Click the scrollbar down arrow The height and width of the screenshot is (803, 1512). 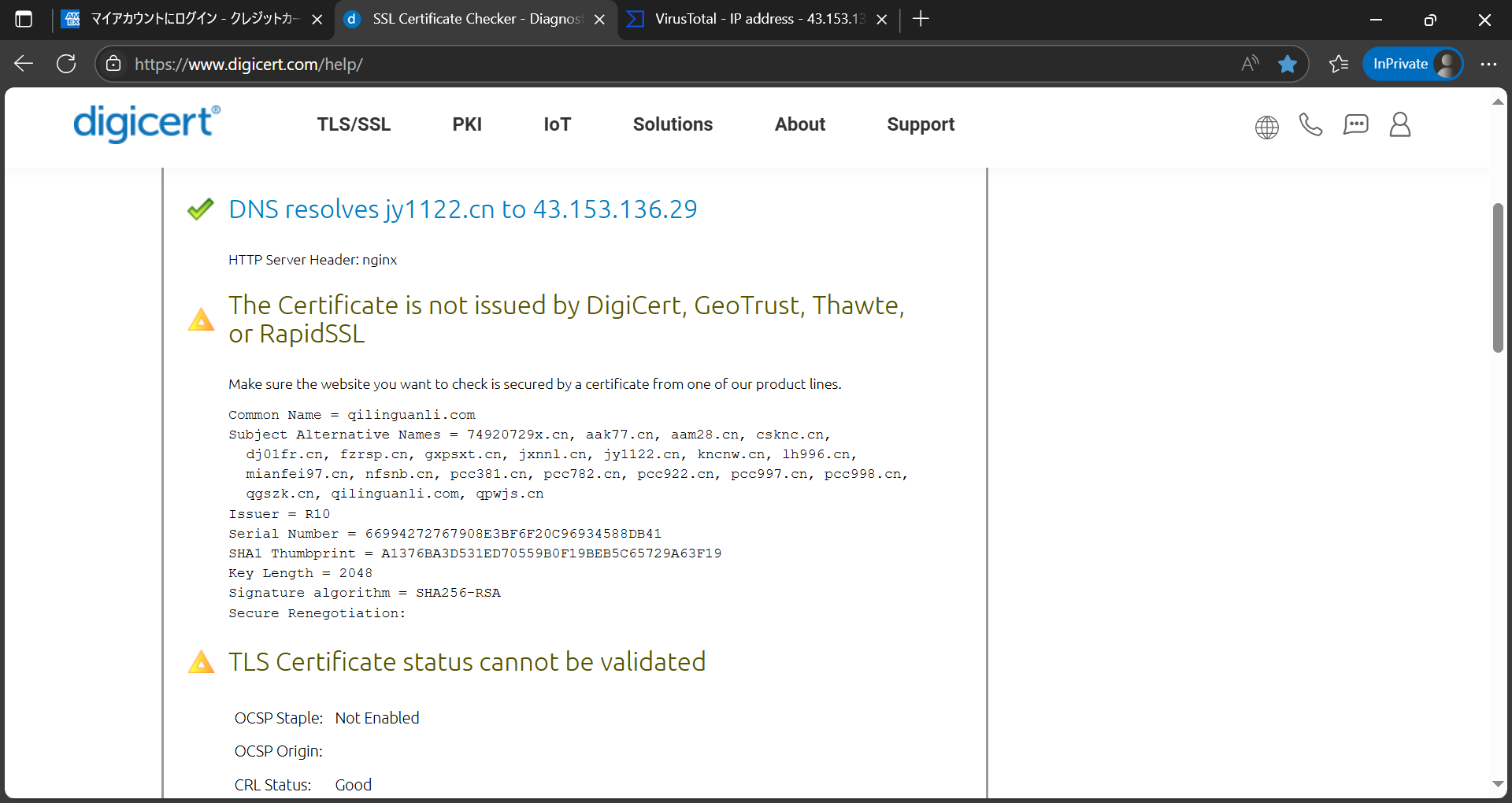click(x=1498, y=784)
